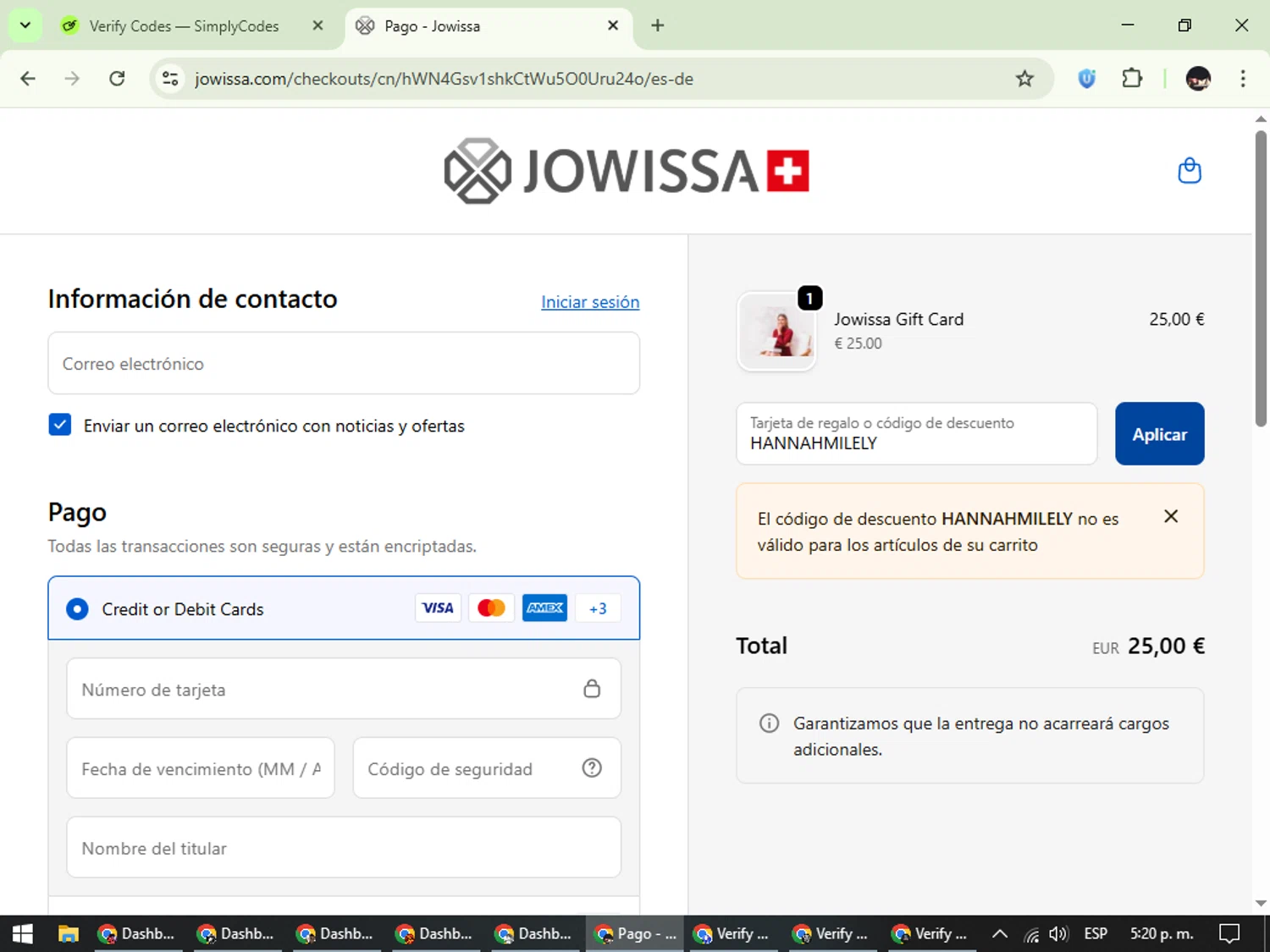
Task: Click the Jowissa logo in header
Action: pos(627,171)
